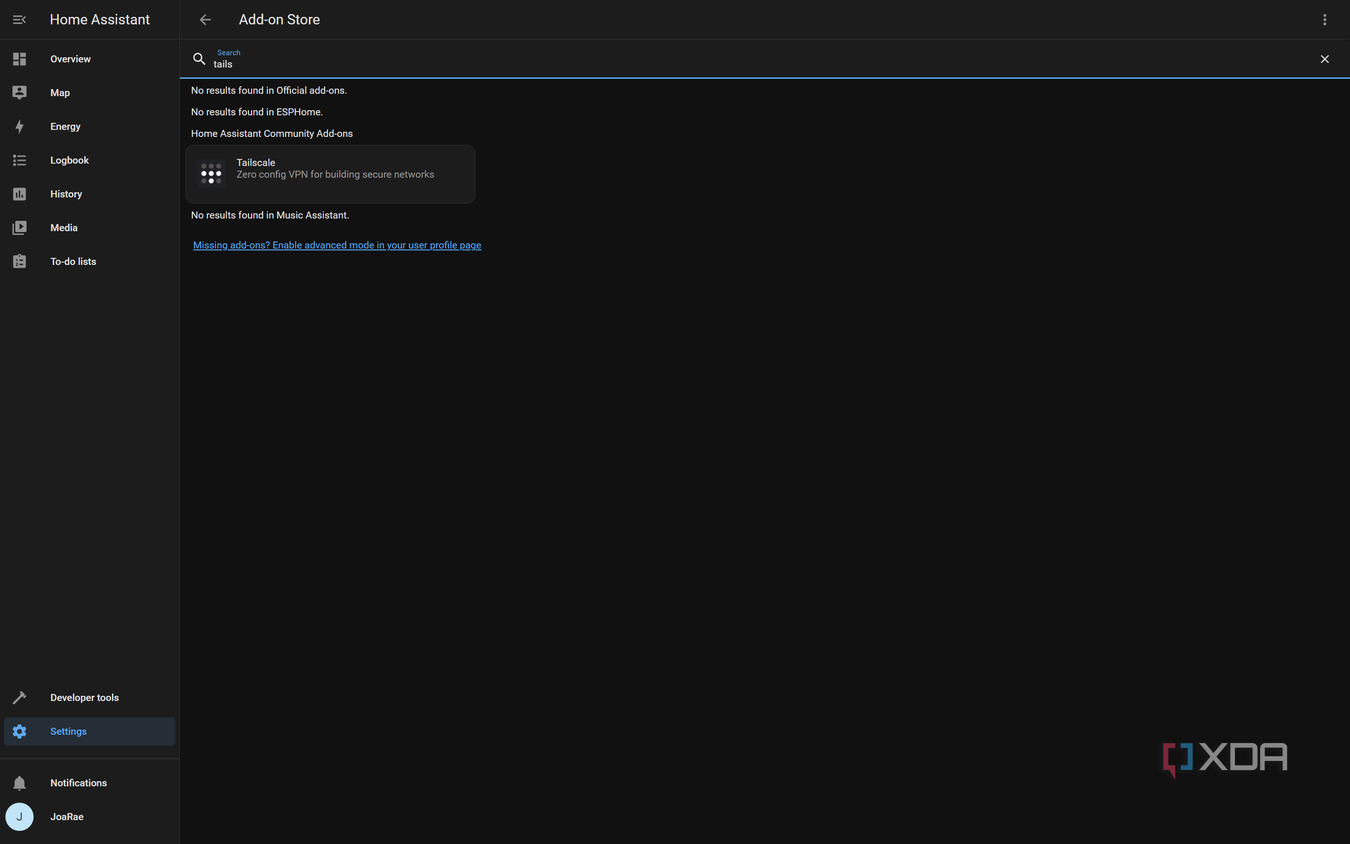Click the Settings gear icon
This screenshot has height=844, width=1350.
19,731
